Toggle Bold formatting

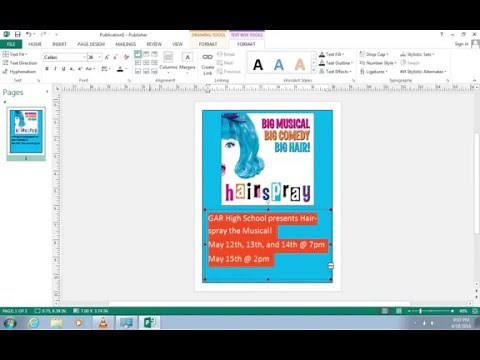click(x=47, y=69)
